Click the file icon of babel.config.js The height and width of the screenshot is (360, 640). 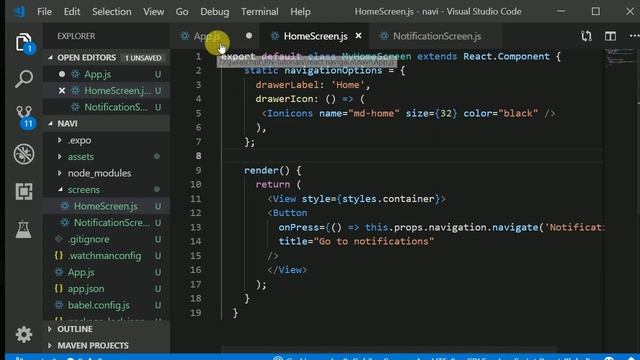coord(59,305)
